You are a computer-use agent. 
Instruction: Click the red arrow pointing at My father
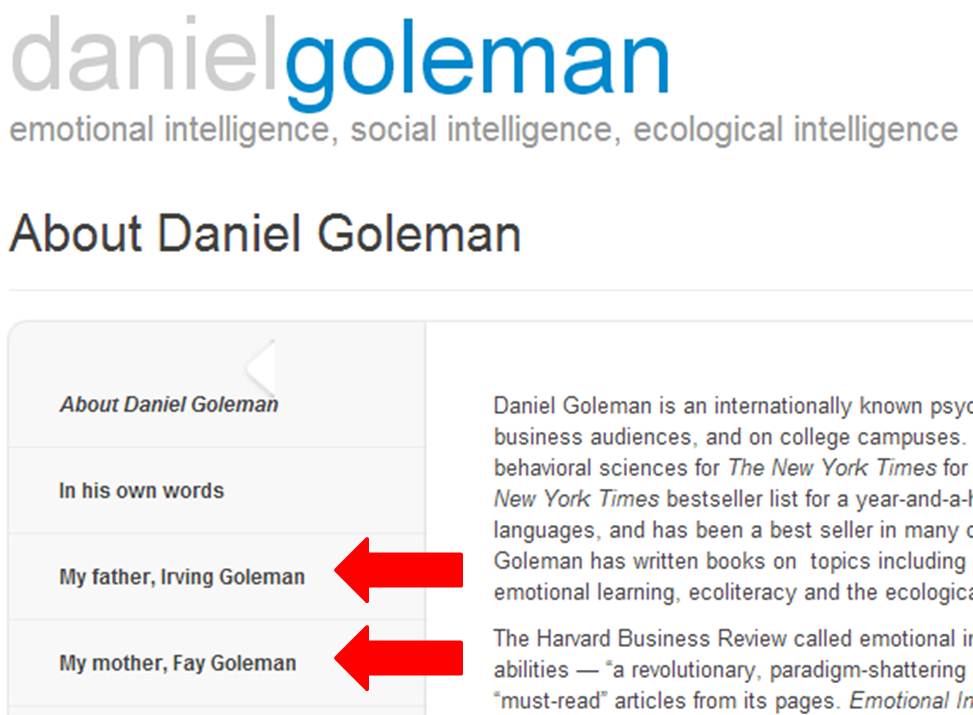399,570
